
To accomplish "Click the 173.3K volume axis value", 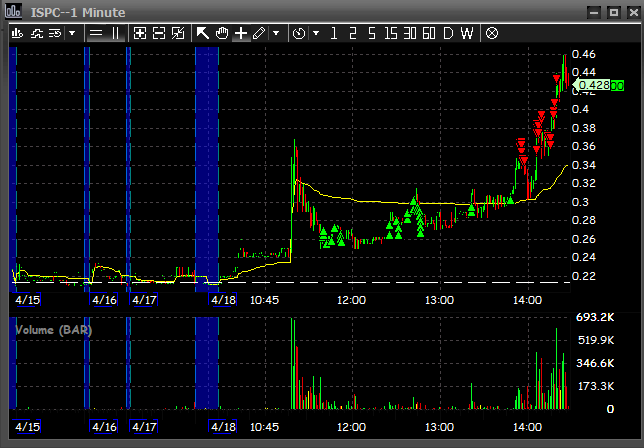I will click(596, 386).
